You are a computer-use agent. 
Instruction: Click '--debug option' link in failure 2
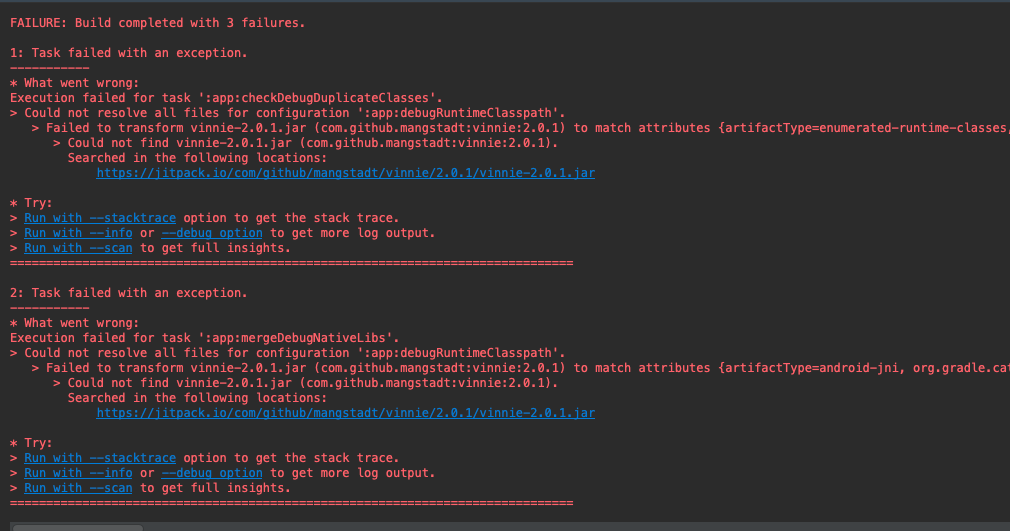tap(212, 473)
